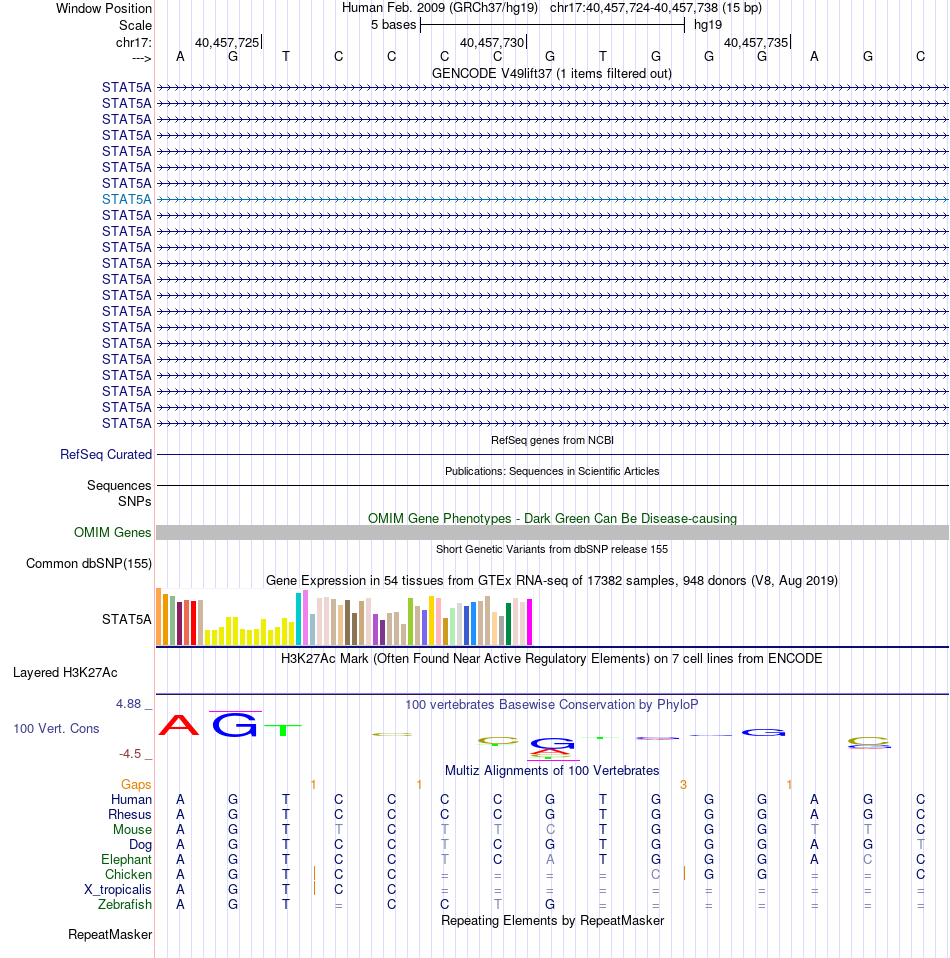
Task: Open 'Publications: Sequences in Scientific Articles' title
Action: (x=552, y=471)
